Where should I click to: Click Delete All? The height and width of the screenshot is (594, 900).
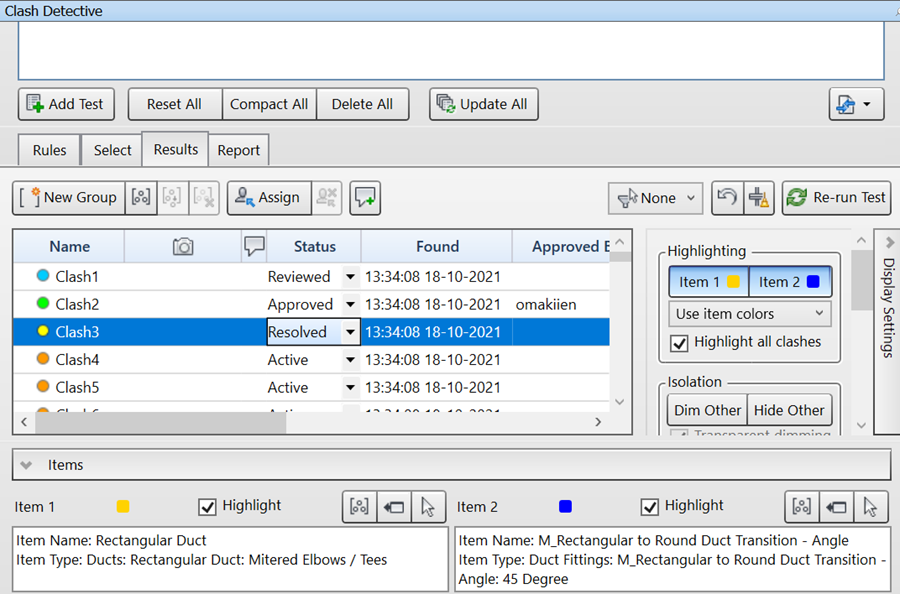362,104
